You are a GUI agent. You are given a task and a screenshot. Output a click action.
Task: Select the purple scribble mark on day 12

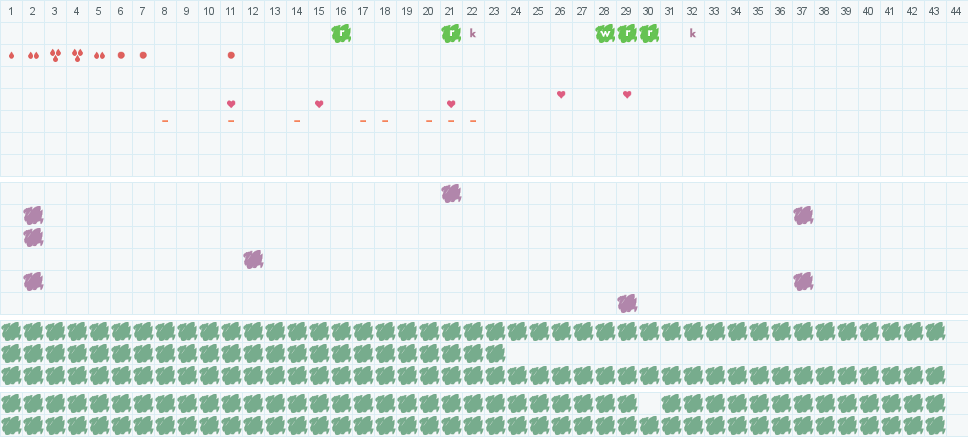(x=253, y=259)
